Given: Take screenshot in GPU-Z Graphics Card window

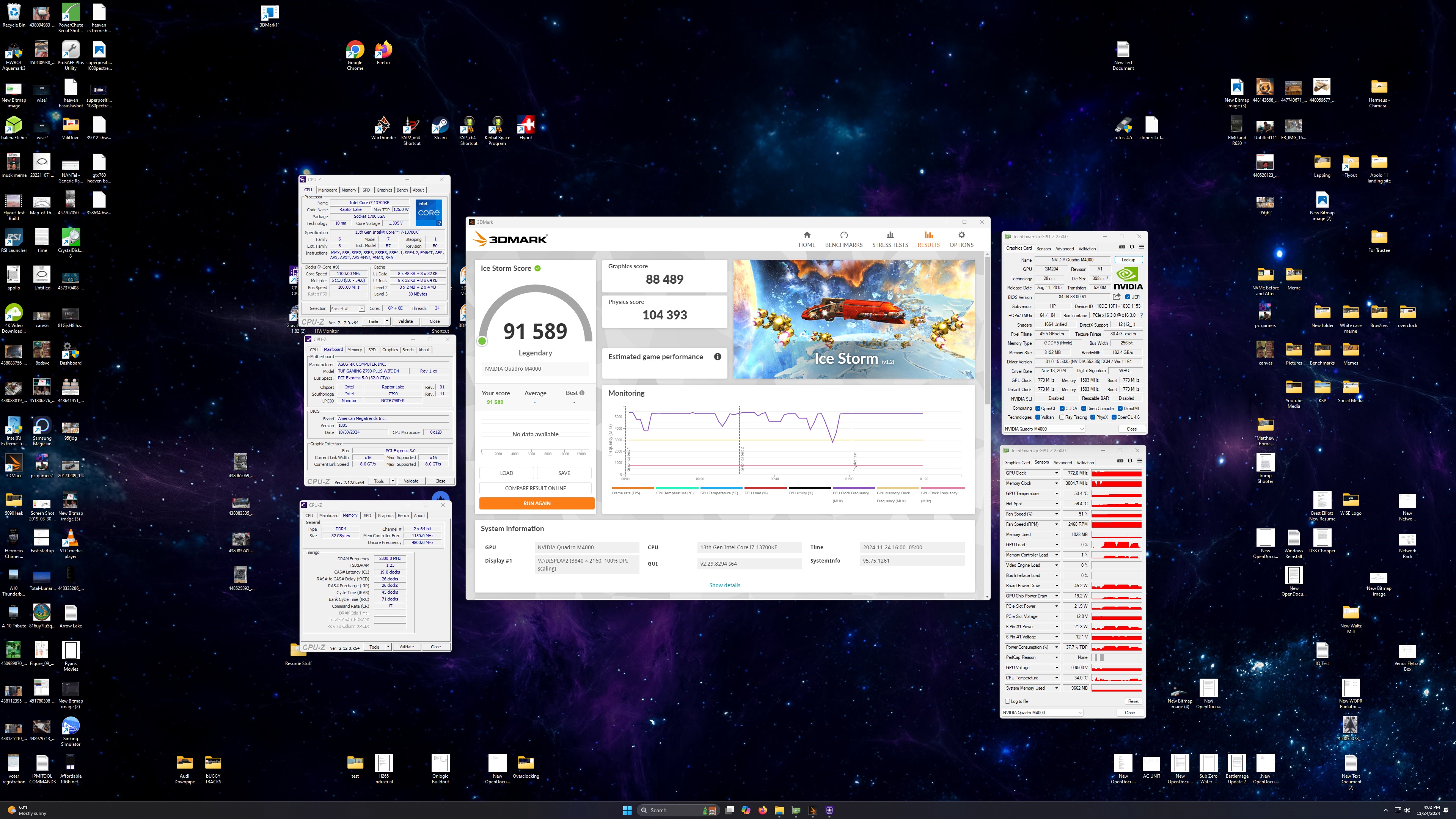Looking at the screenshot, I should (x=1122, y=247).
